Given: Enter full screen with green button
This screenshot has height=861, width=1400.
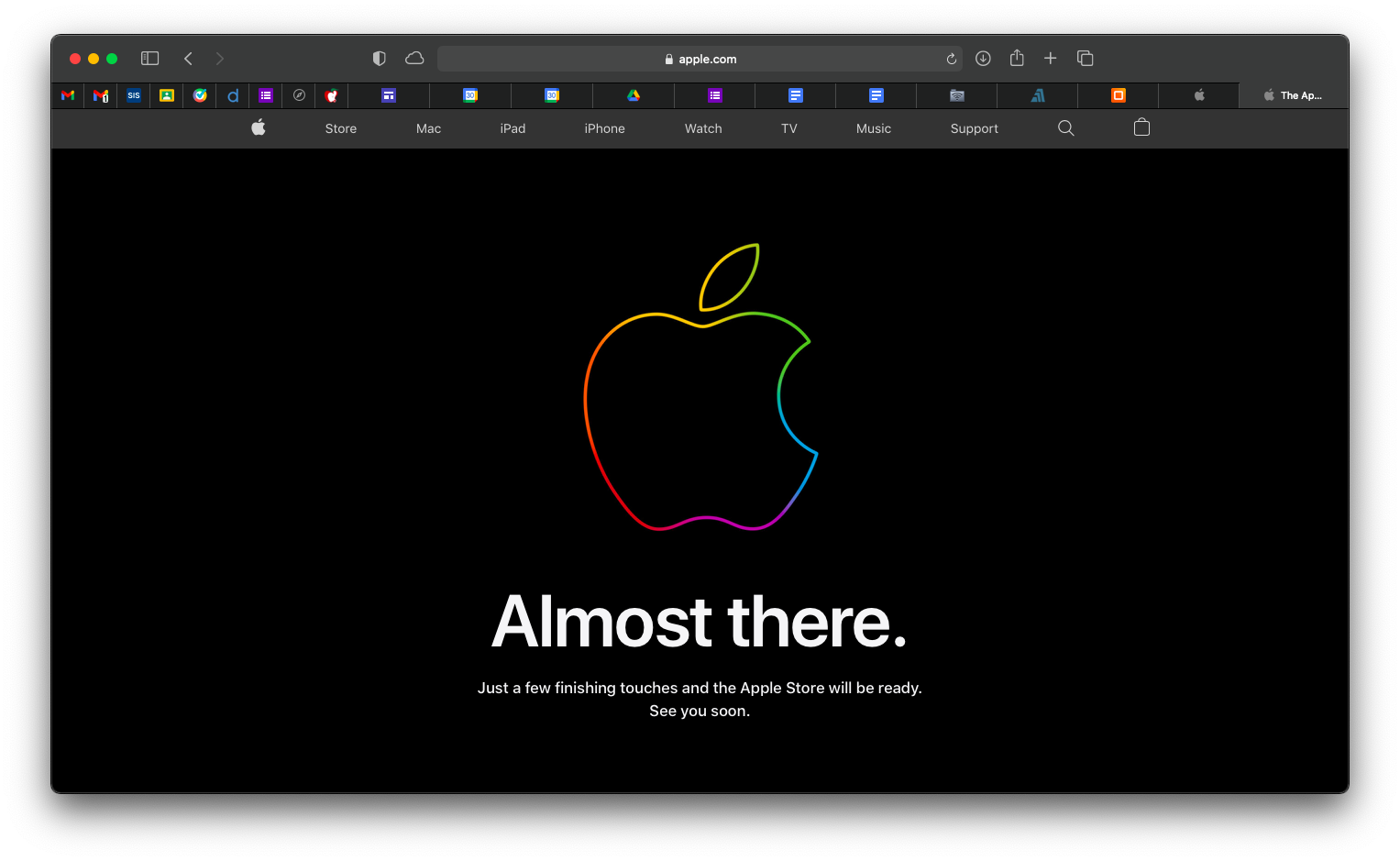Looking at the screenshot, I should pos(112,59).
